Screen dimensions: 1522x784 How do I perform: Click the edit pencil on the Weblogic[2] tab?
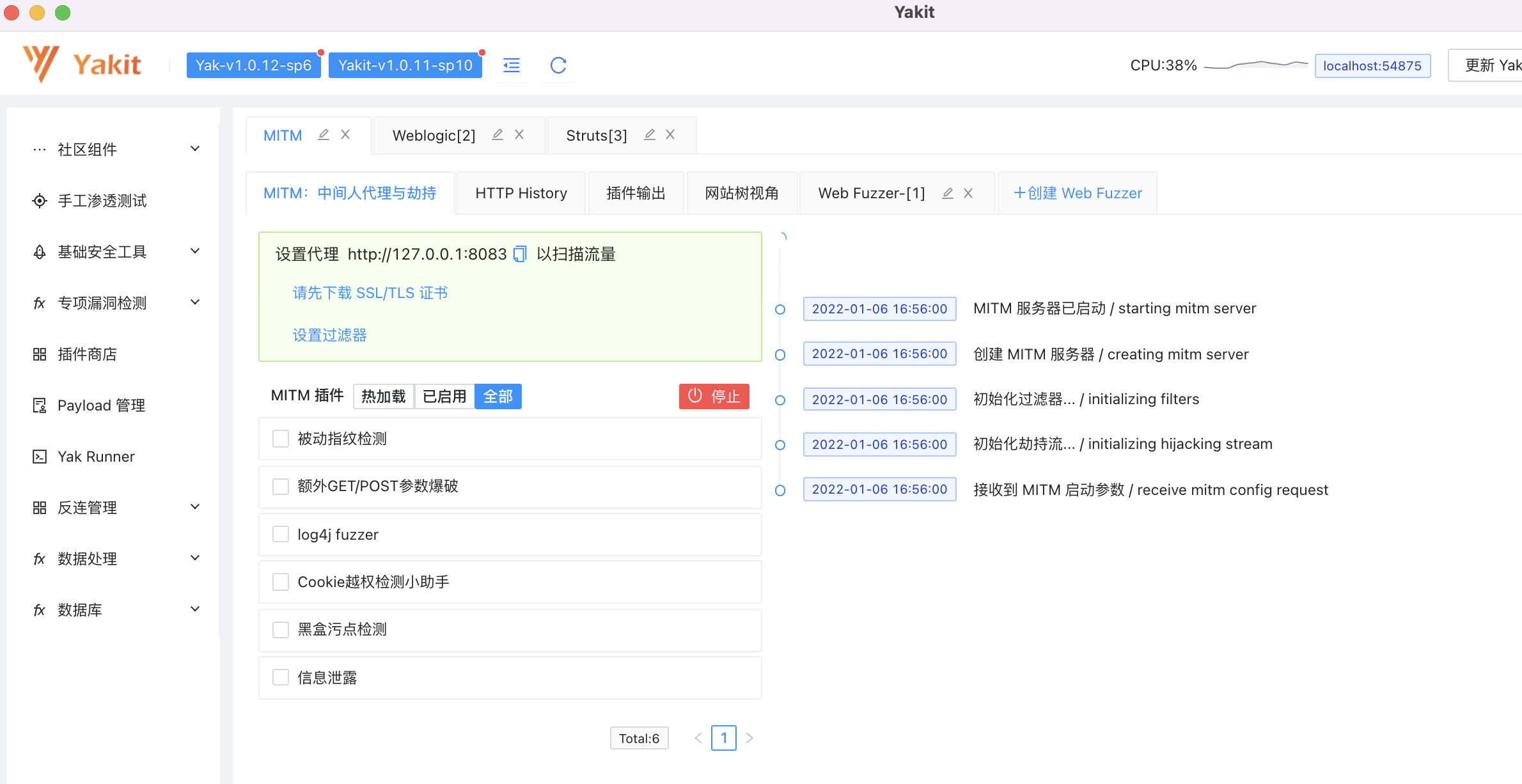(498, 135)
